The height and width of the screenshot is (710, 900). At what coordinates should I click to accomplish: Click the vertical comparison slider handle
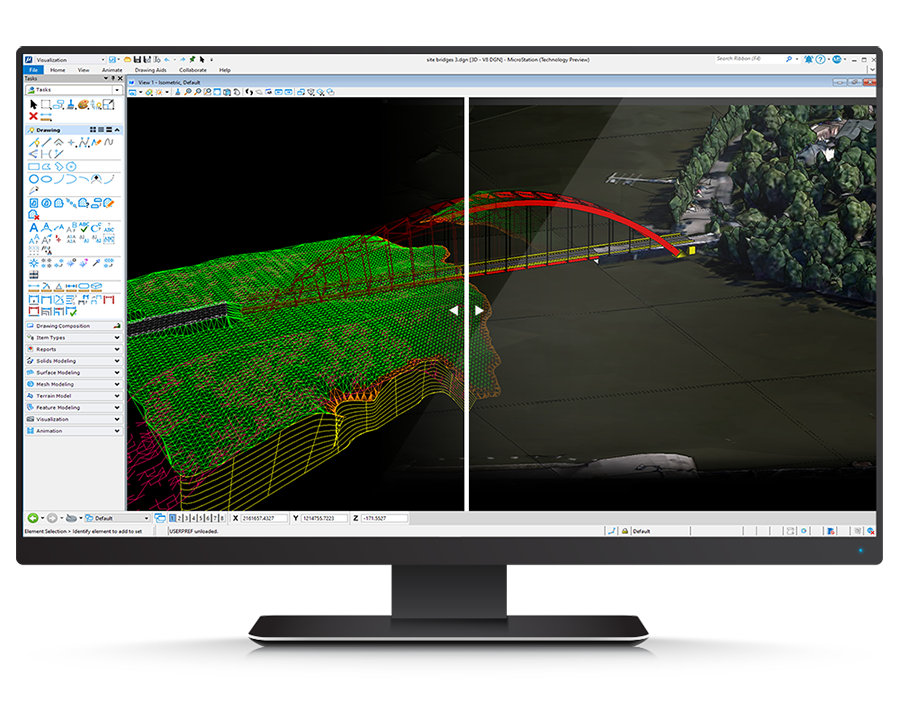click(x=466, y=310)
